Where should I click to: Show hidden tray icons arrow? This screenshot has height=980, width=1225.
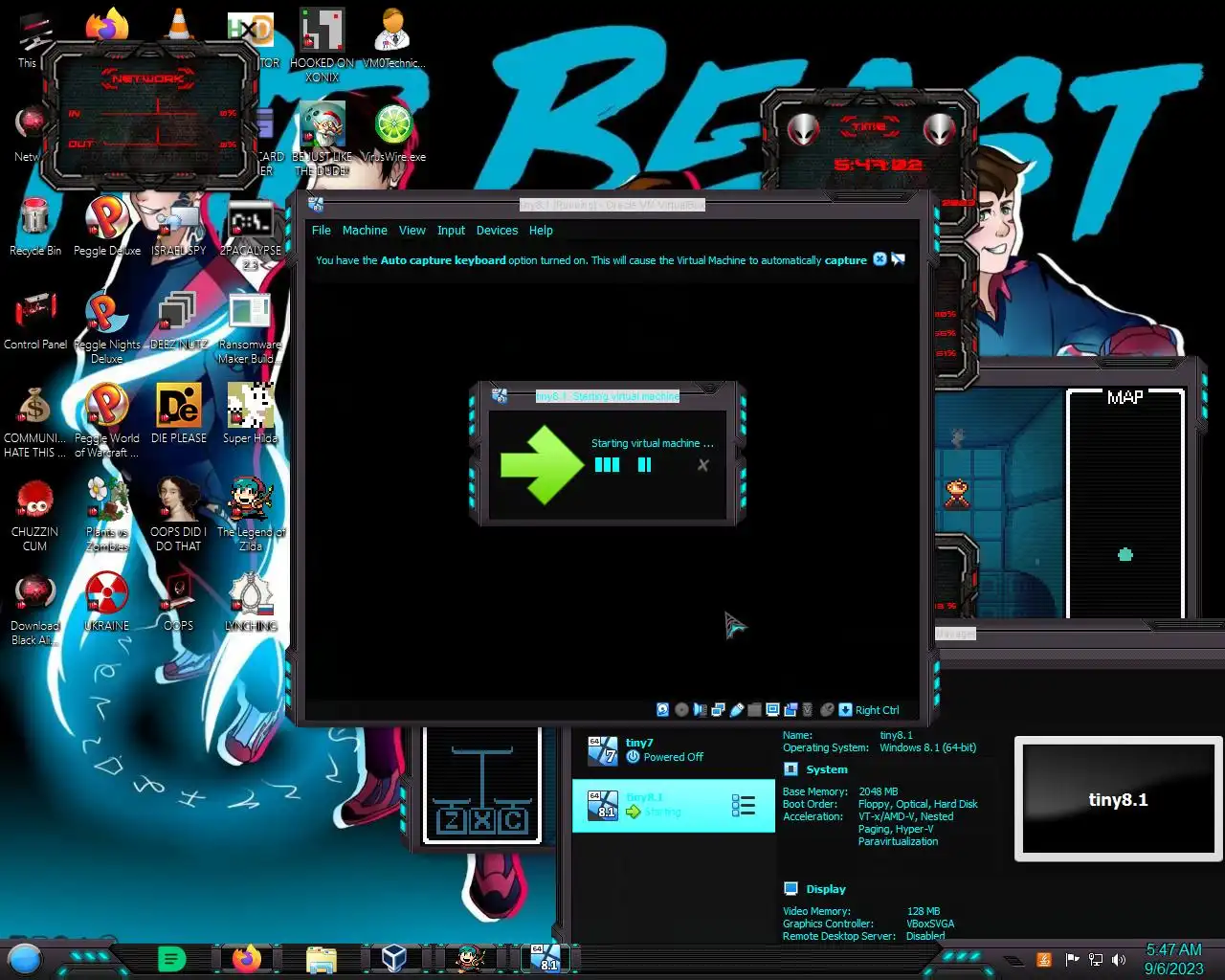[1014, 960]
